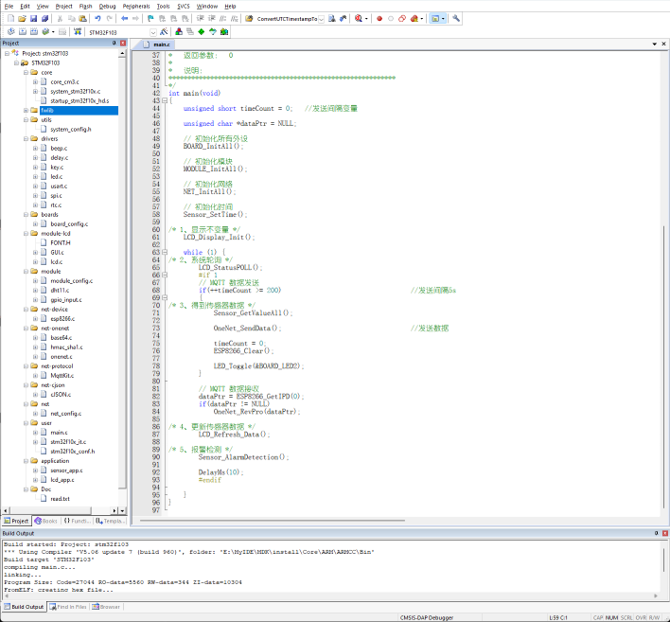Navigate backwards with blue arrow icon
The image size is (670, 622).
124,18
